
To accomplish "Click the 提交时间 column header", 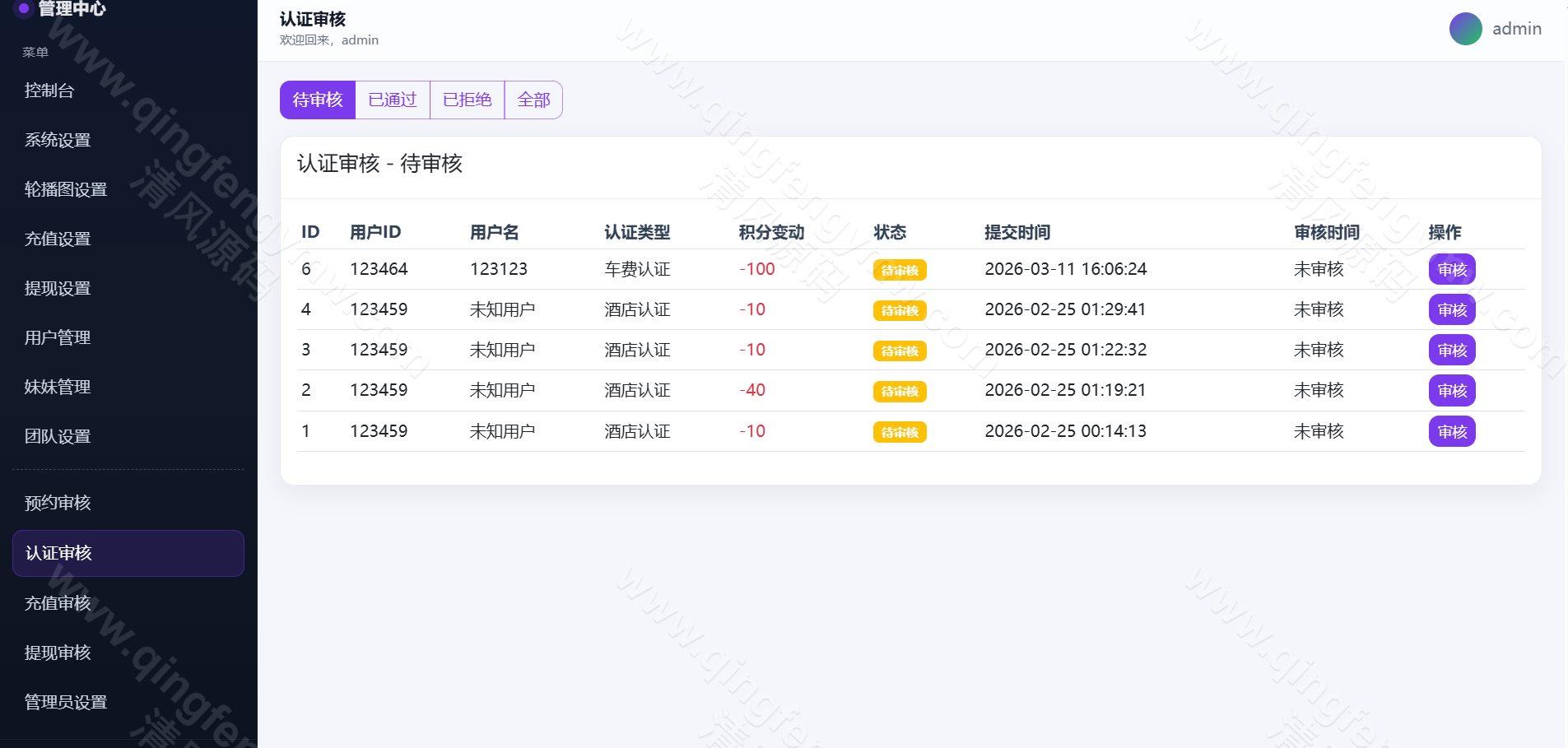I will 1017,232.
